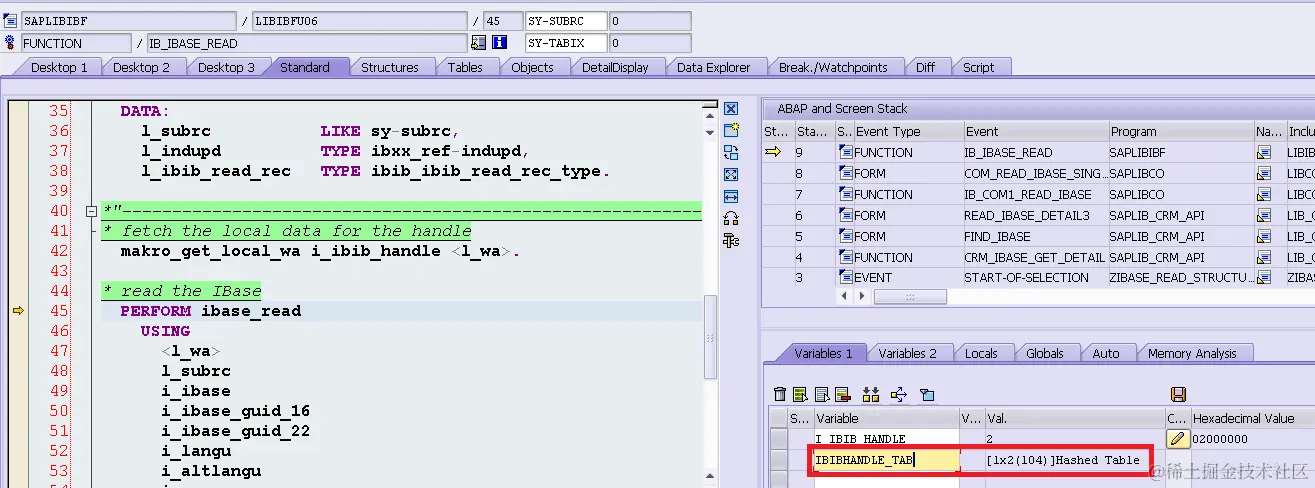Click the new tool icon with yellow star
1315x488 pixels.
click(731, 130)
